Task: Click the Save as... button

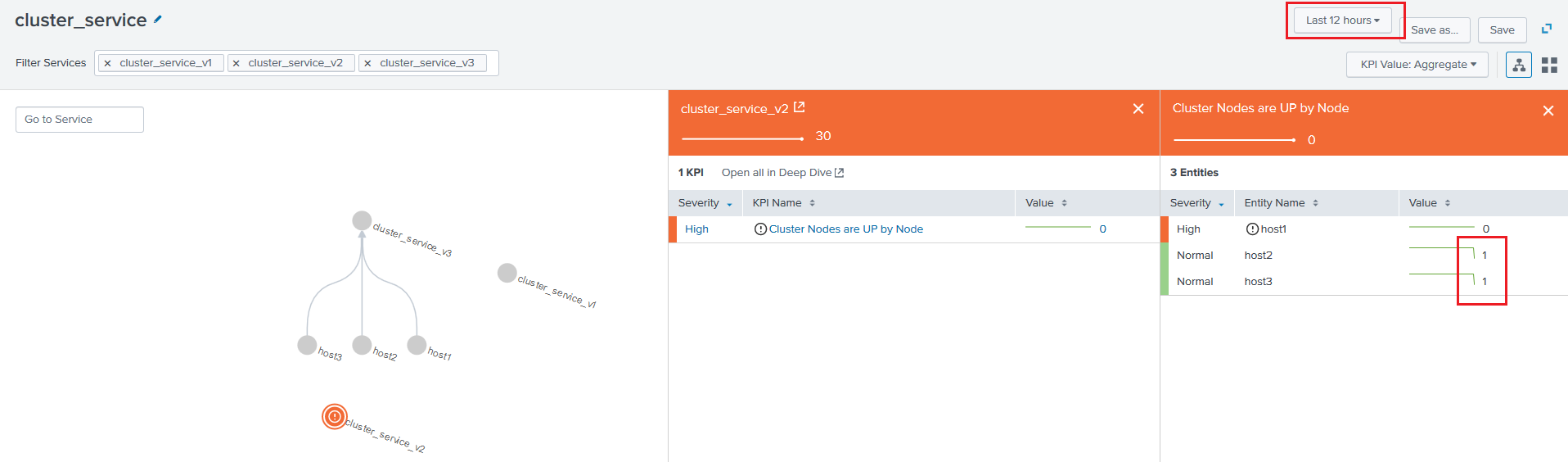Action: (1435, 30)
